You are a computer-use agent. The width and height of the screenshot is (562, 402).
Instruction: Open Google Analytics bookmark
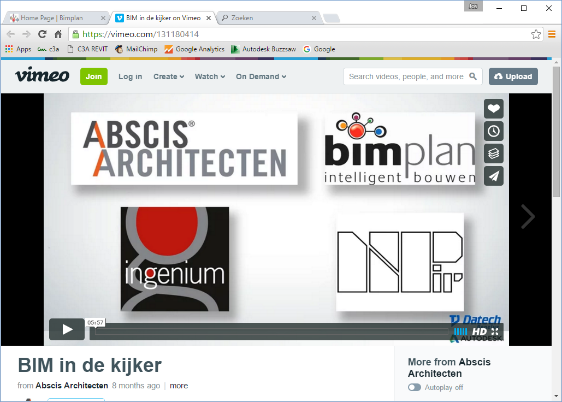[194, 49]
